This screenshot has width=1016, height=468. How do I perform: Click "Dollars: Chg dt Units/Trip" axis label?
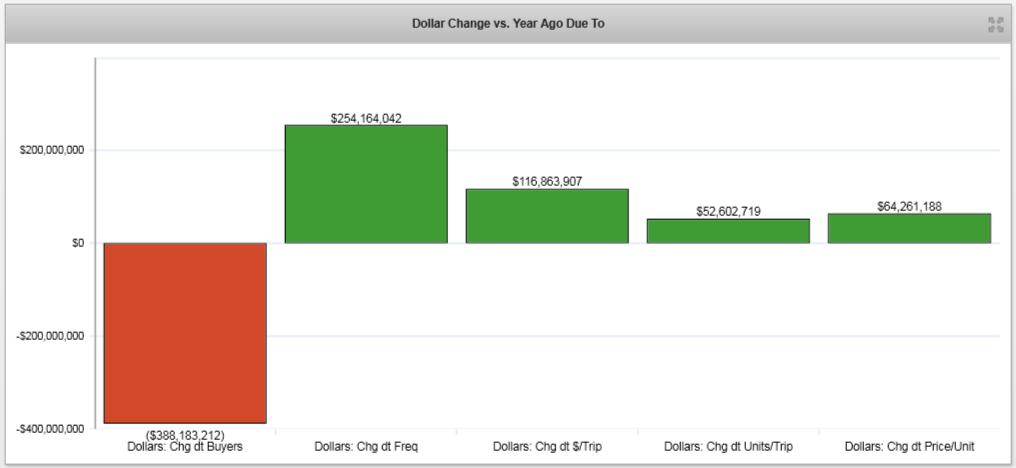pos(728,447)
